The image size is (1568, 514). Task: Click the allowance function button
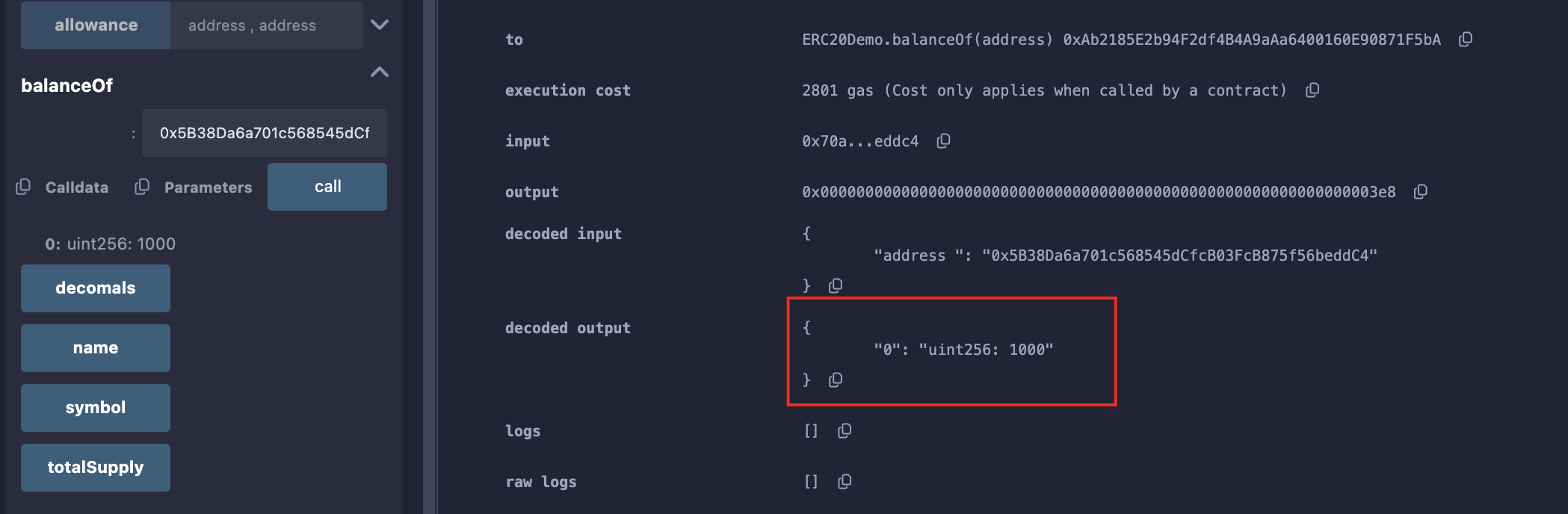point(96,25)
